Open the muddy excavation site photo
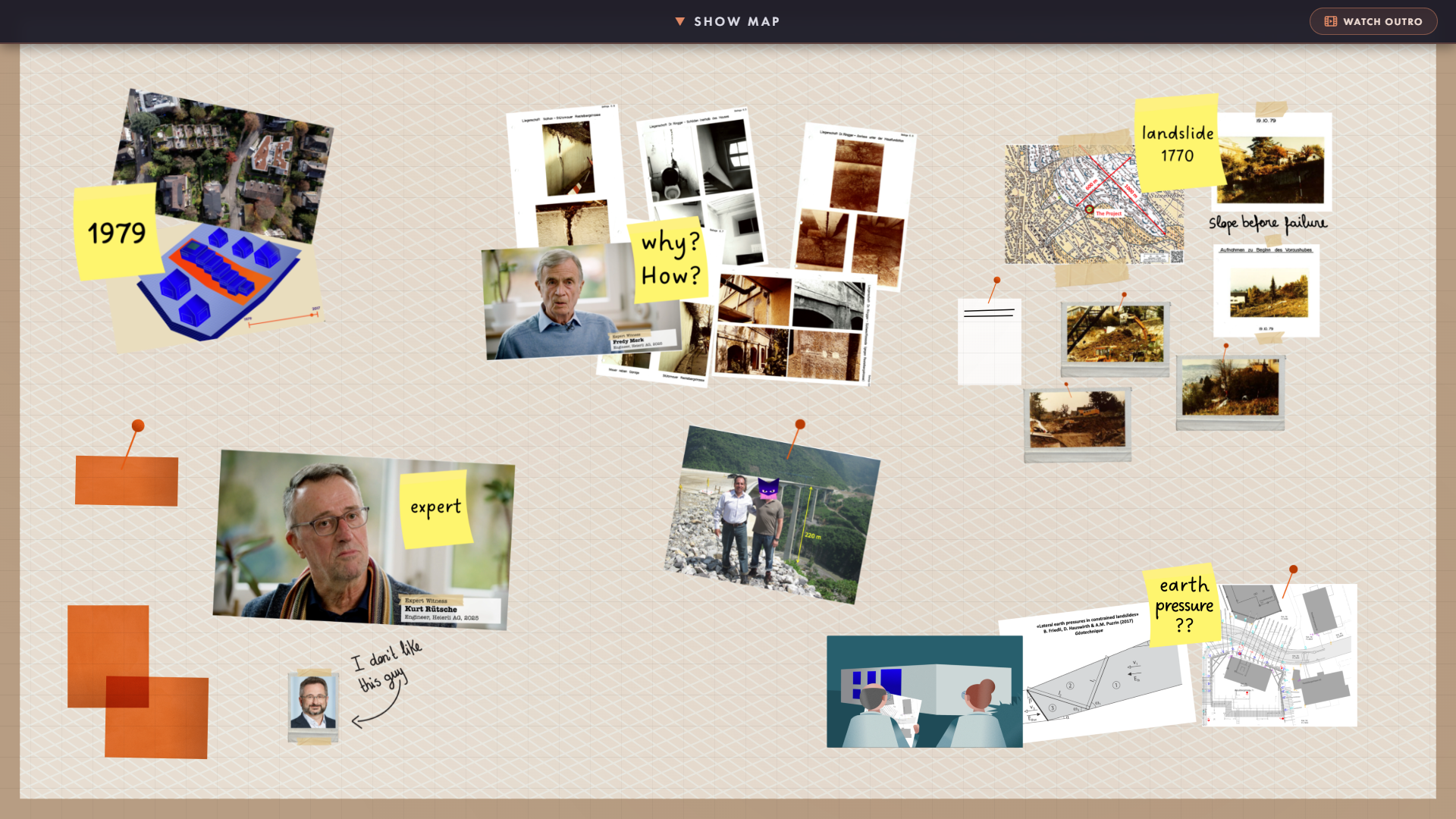The height and width of the screenshot is (819, 1456). (1078, 423)
